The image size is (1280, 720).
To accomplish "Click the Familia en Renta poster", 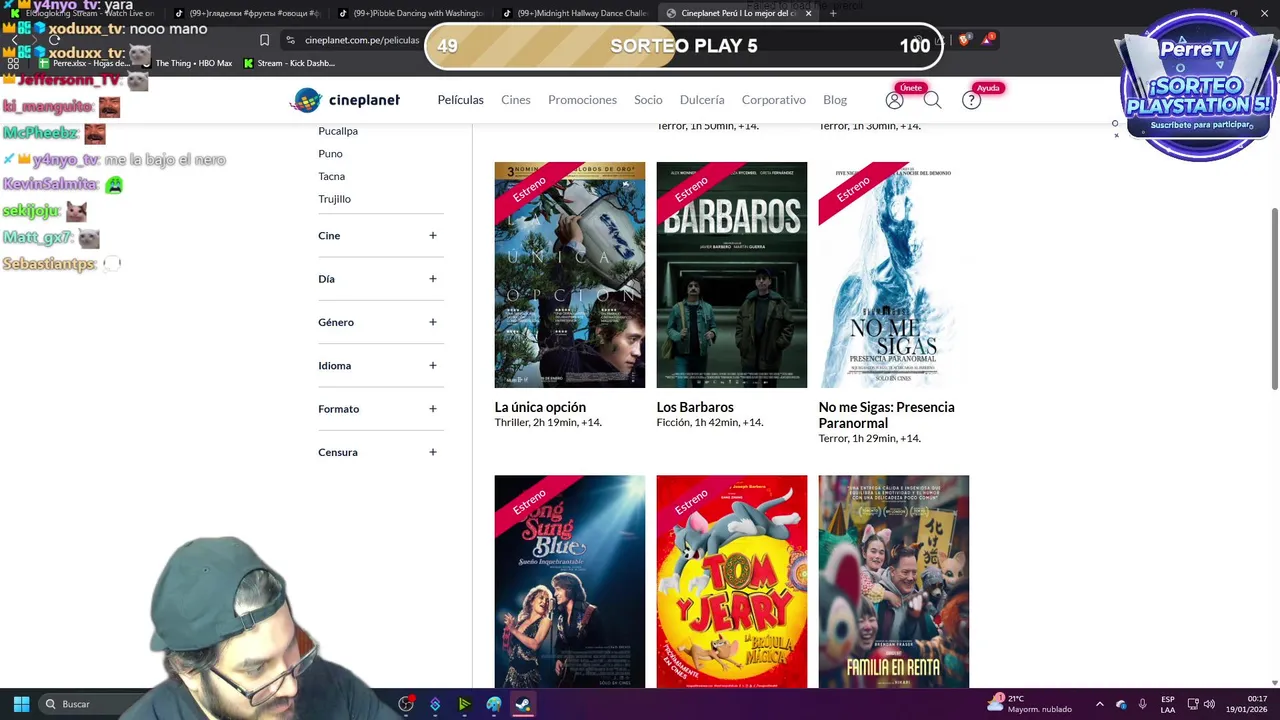I will [894, 582].
